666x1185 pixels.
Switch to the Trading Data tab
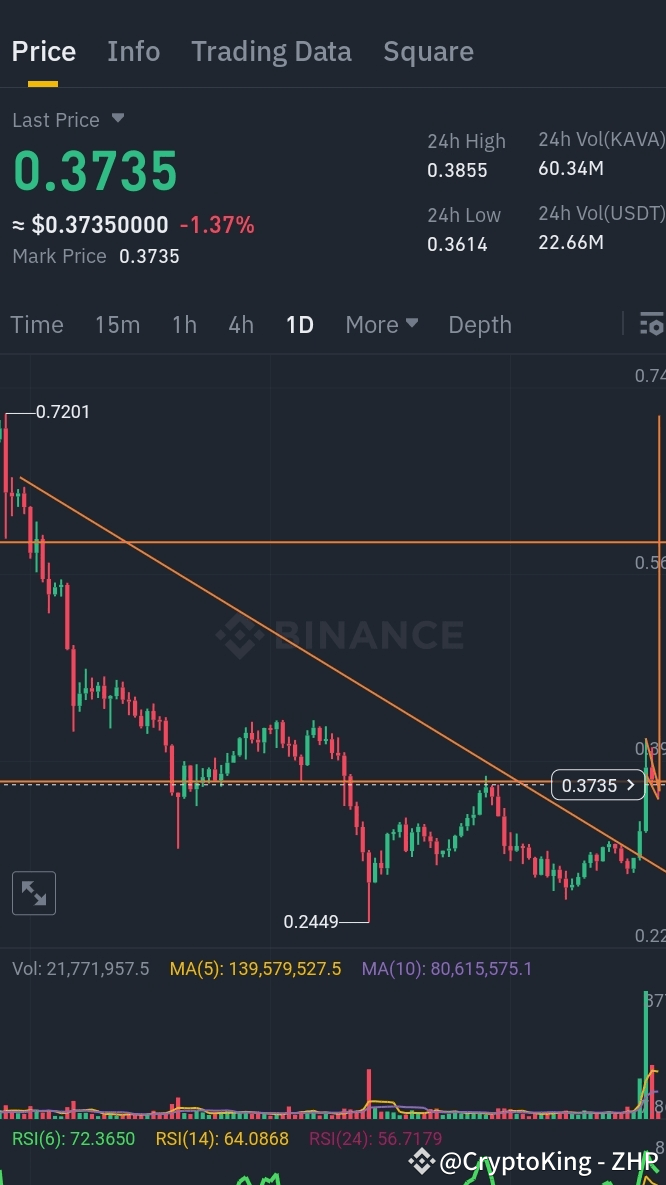point(271,51)
